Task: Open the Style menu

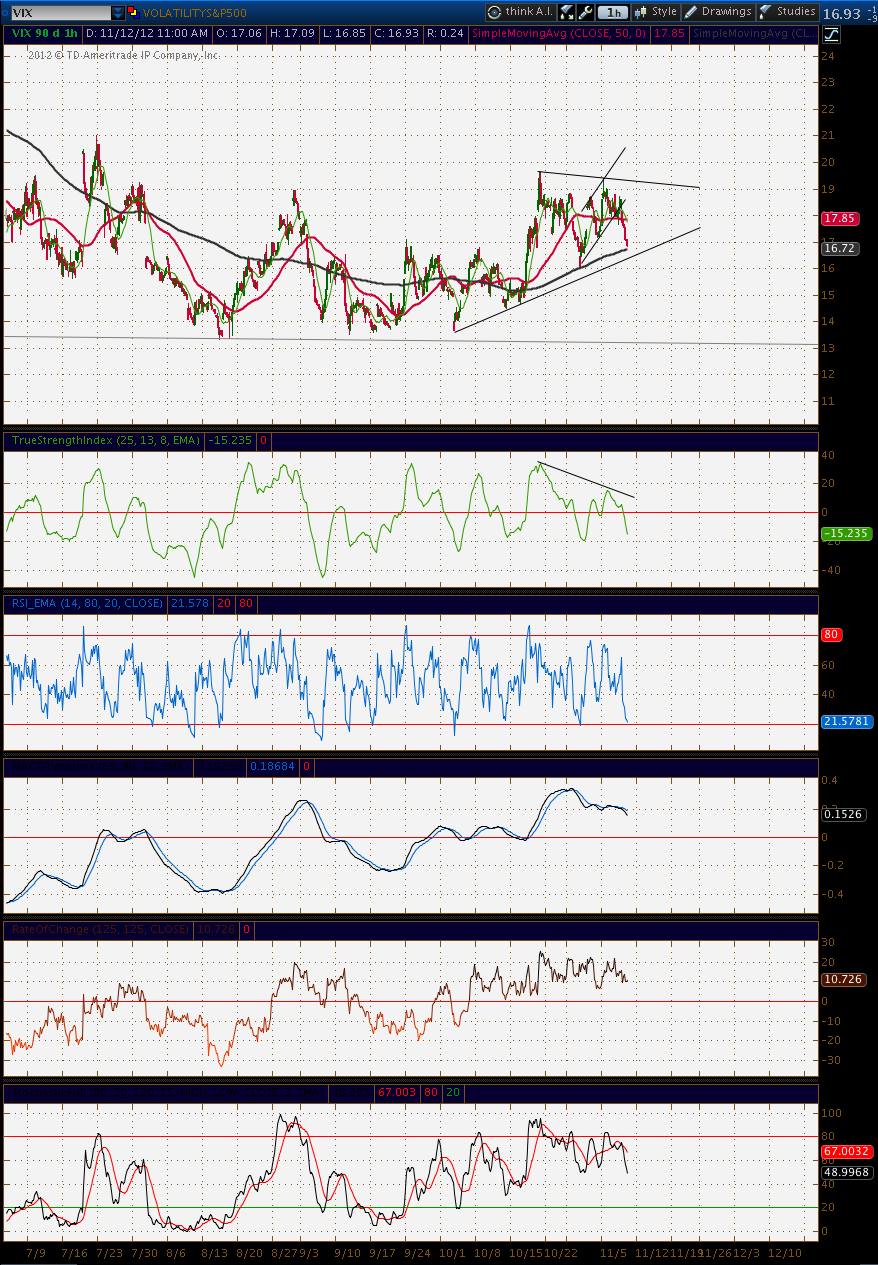Action: (656, 12)
